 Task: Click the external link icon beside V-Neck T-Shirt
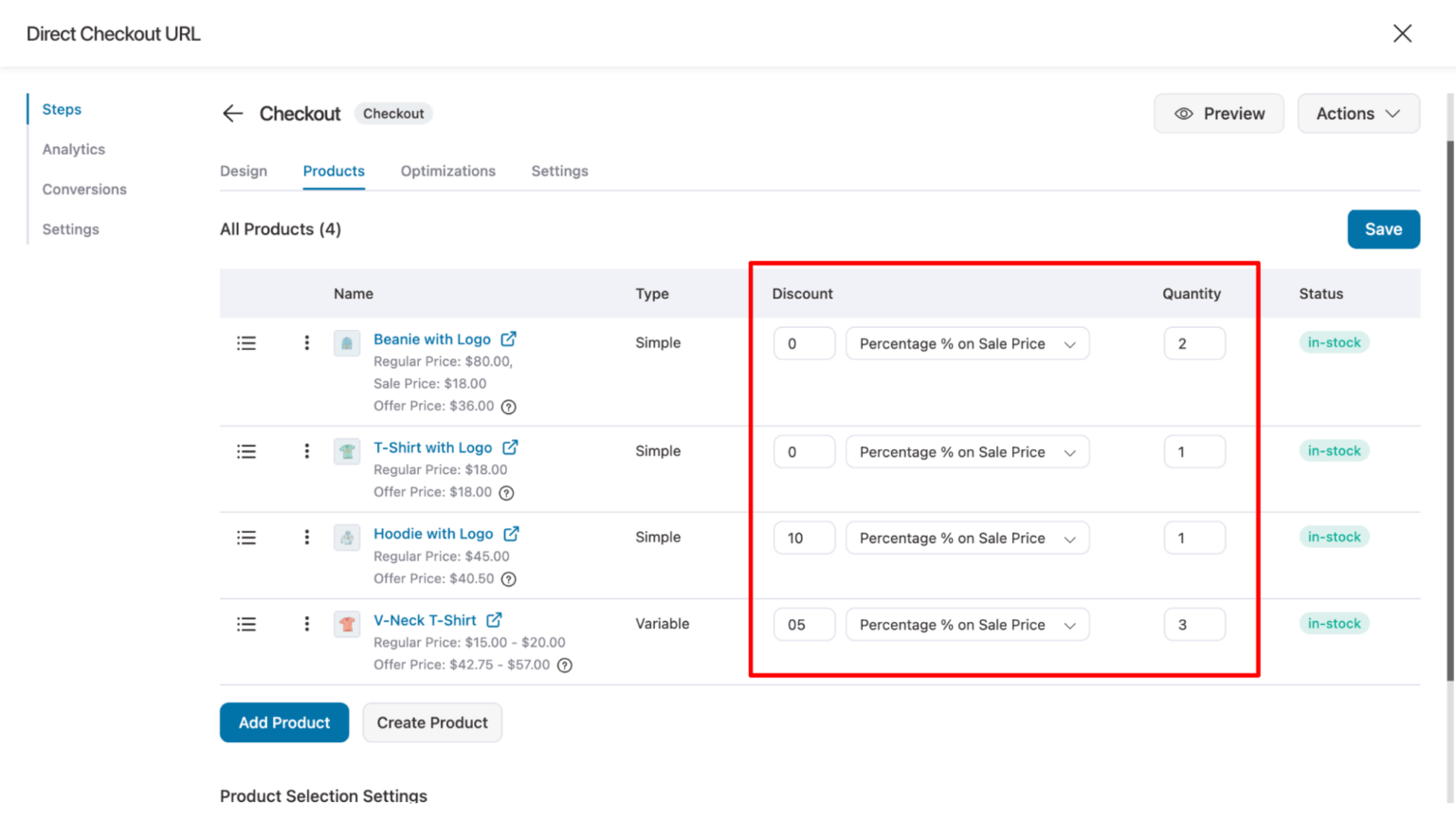[x=495, y=619]
